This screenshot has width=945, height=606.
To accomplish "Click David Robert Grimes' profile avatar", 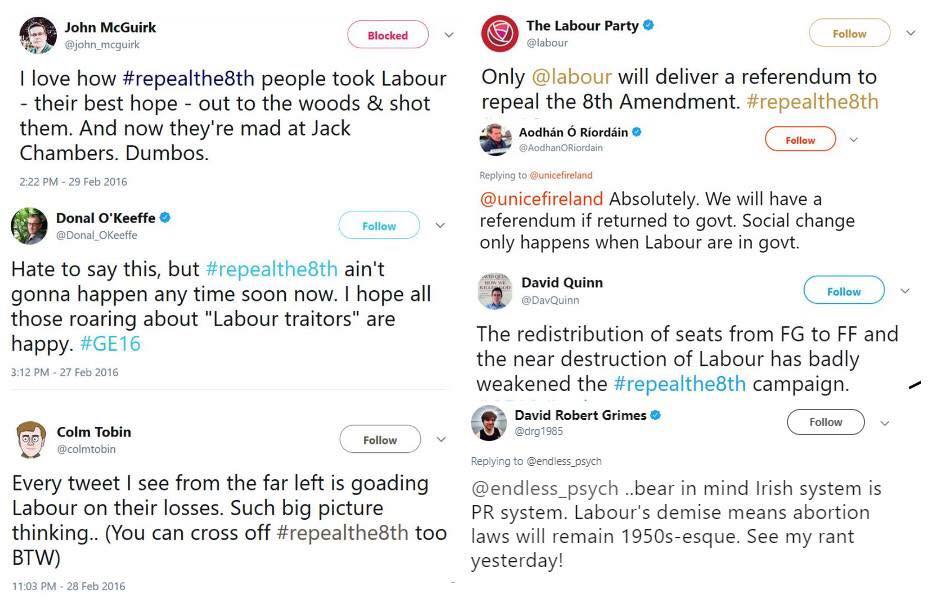I will [489, 422].
